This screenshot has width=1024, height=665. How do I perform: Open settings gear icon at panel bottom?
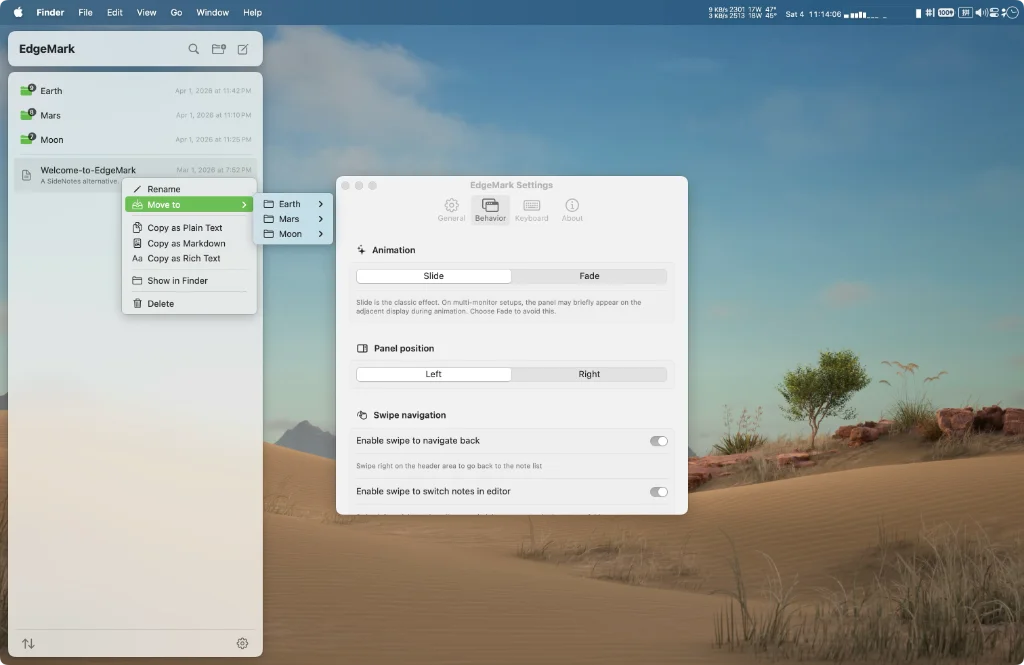[x=242, y=644]
